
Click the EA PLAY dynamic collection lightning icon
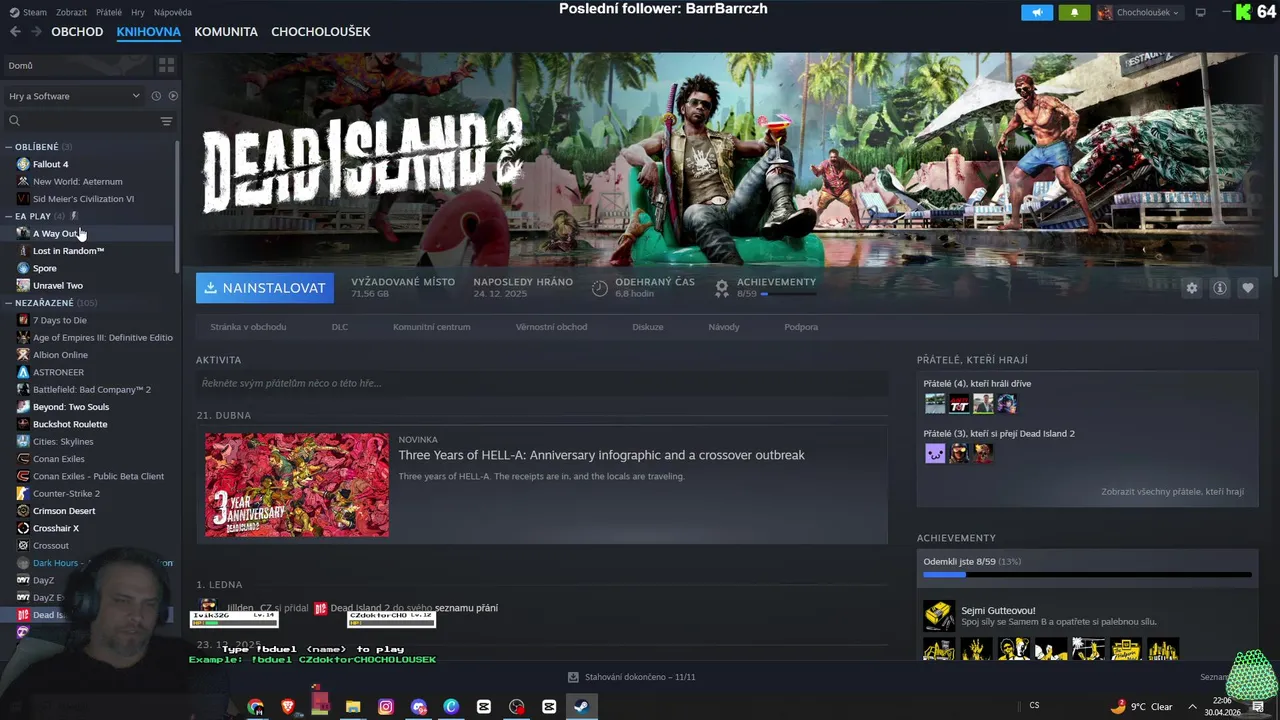click(74, 216)
